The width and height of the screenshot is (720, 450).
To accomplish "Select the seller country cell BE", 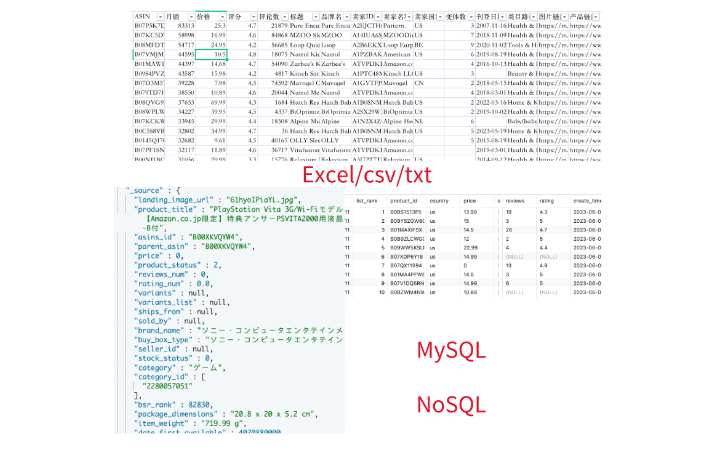I will pyautogui.click(x=418, y=45).
